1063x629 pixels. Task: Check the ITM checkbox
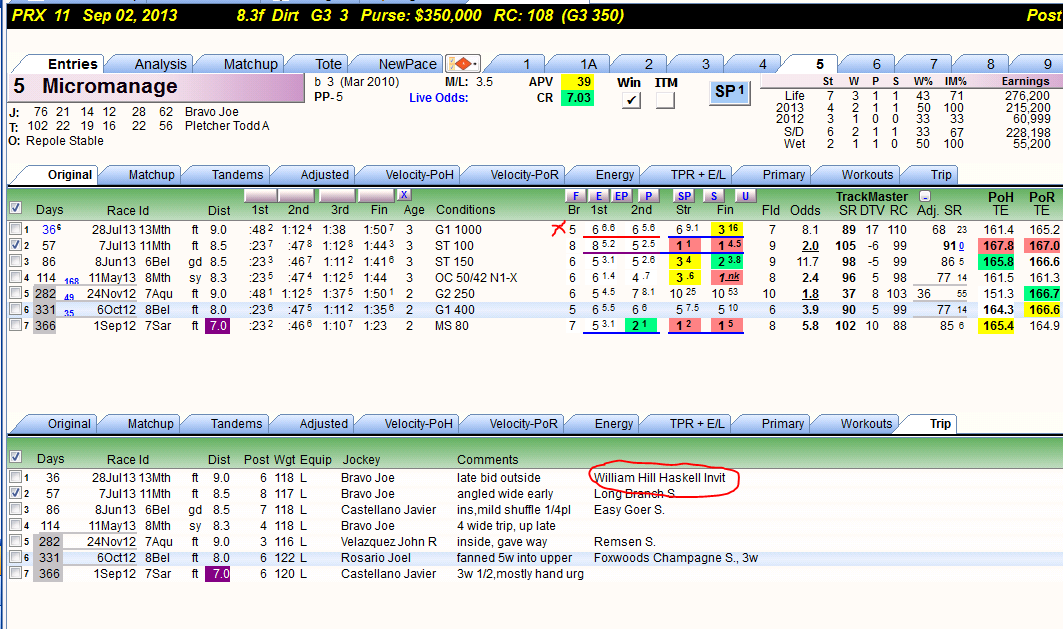click(665, 100)
